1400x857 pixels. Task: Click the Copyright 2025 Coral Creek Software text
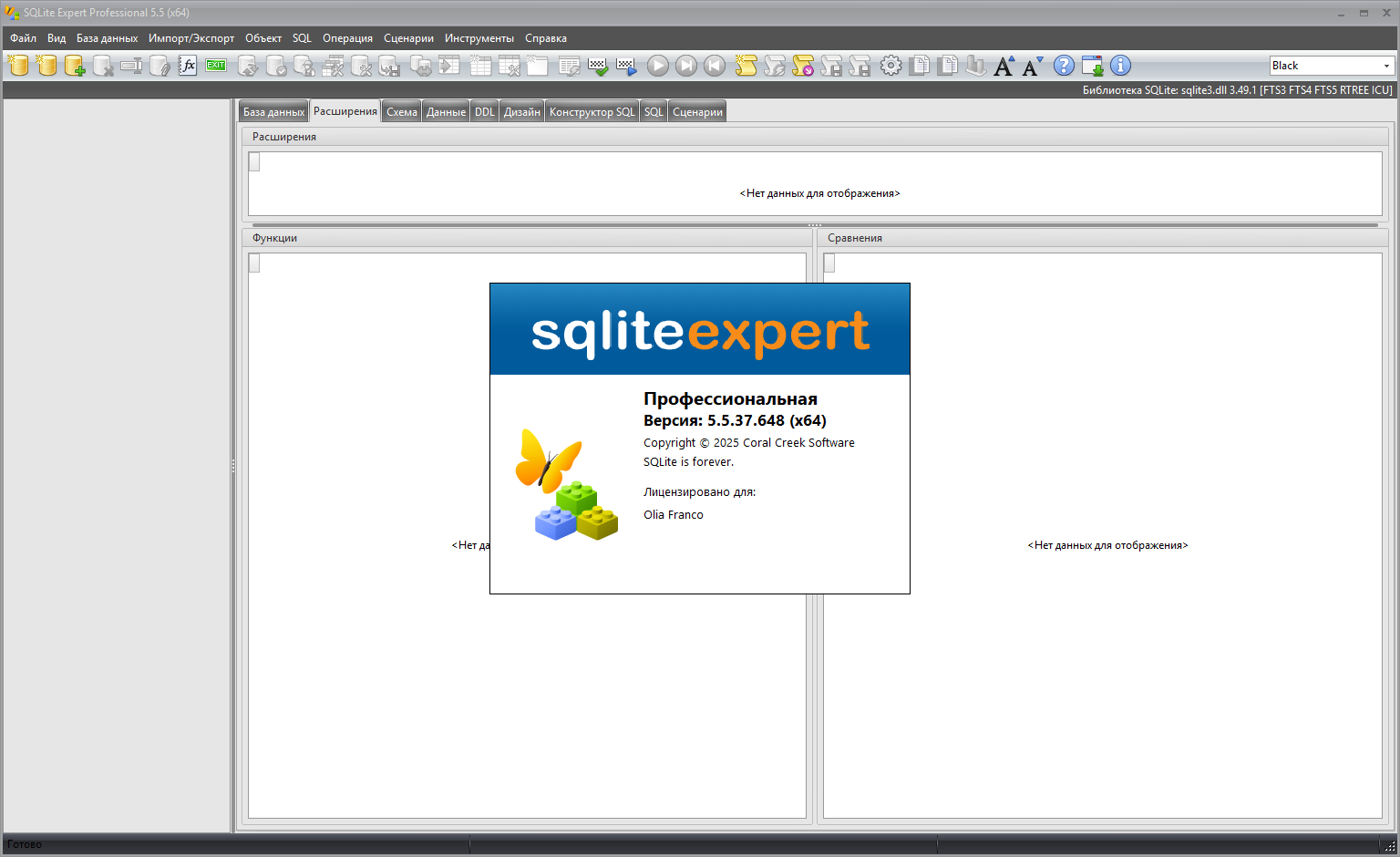749,443
